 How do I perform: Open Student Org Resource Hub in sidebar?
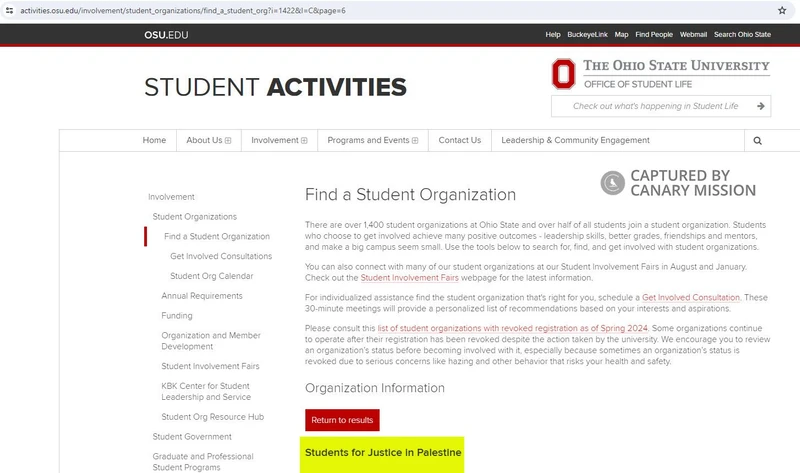click(212, 417)
